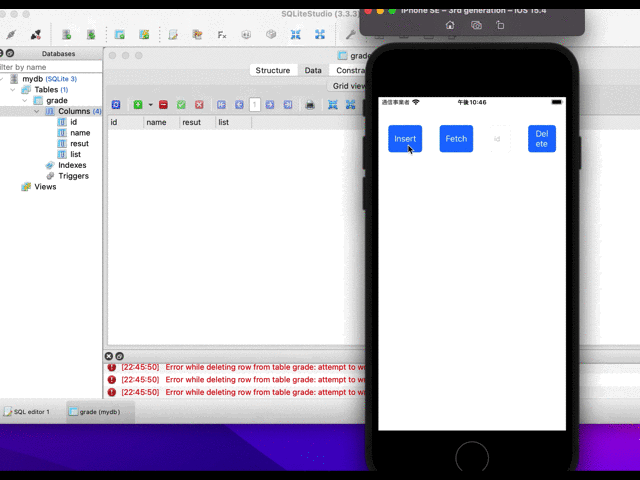Collapse the mydb database tree node
The height and width of the screenshot is (480, 640).
click(x=4, y=78)
